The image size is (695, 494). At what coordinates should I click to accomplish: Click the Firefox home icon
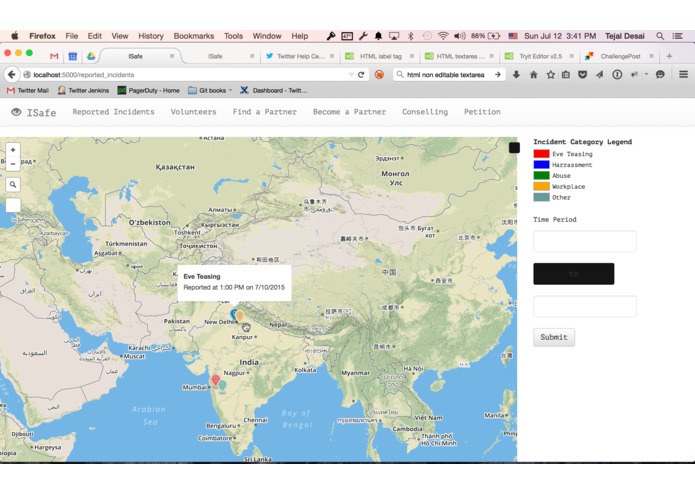tap(534, 74)
